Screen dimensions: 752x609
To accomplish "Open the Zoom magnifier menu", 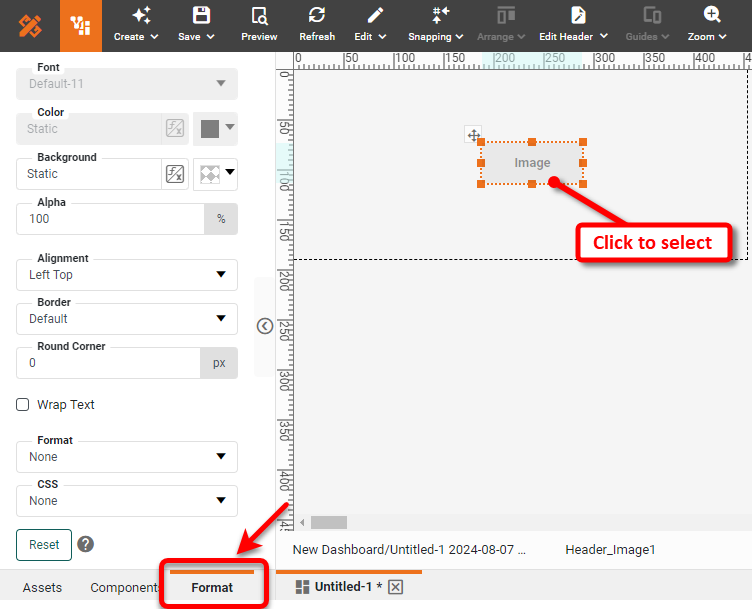I will (x=712, y=16).
